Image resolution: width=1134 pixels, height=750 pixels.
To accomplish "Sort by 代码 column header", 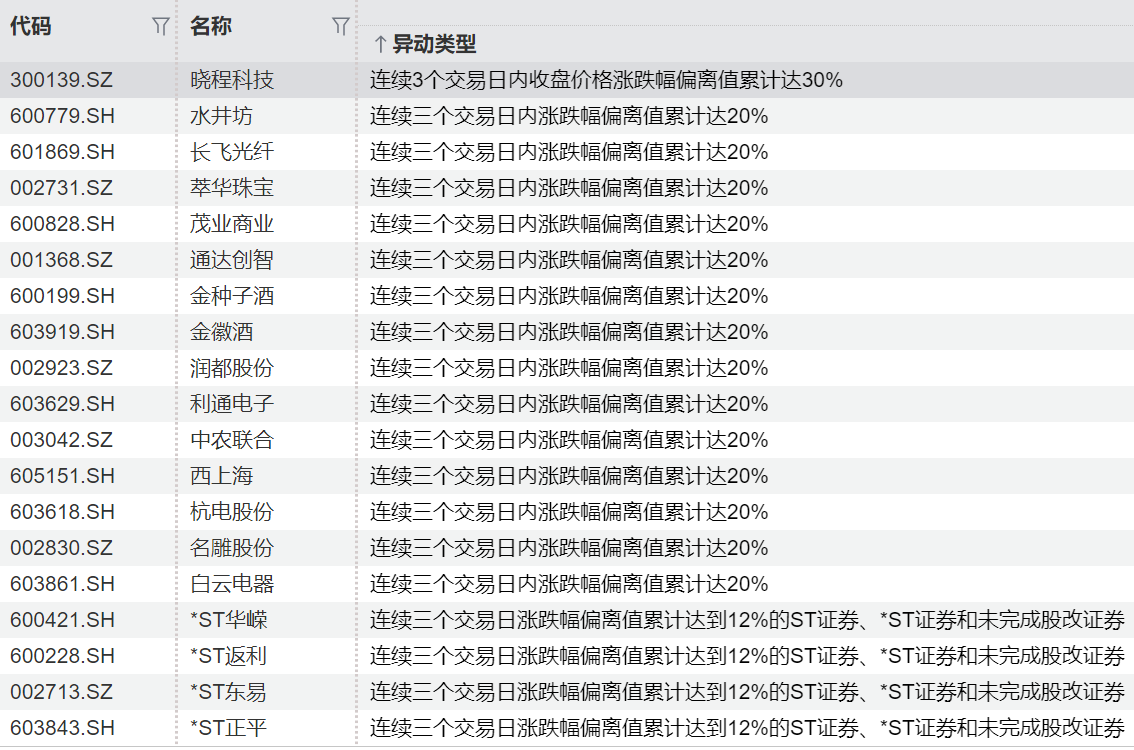I will [31, 27].
